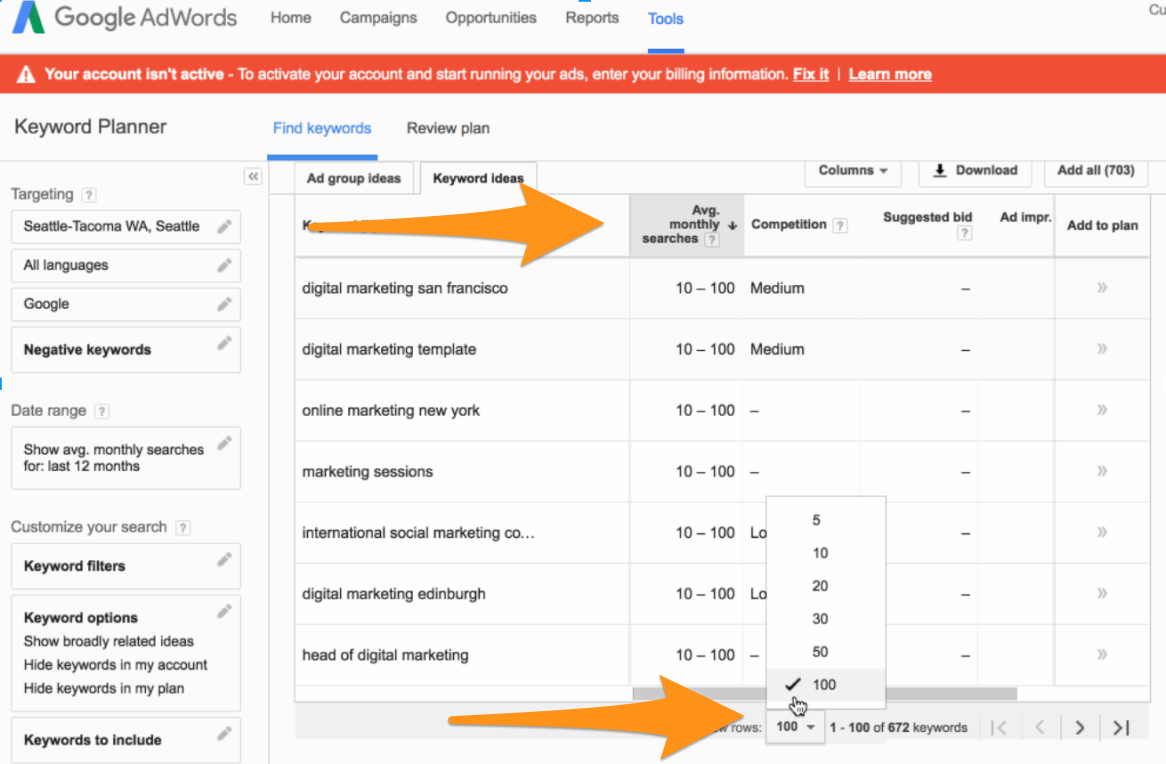Image resolution: width=1166 pixels, height=764 pixels.
Task: Go to previous page of keywords
Action: [1040, 728]
